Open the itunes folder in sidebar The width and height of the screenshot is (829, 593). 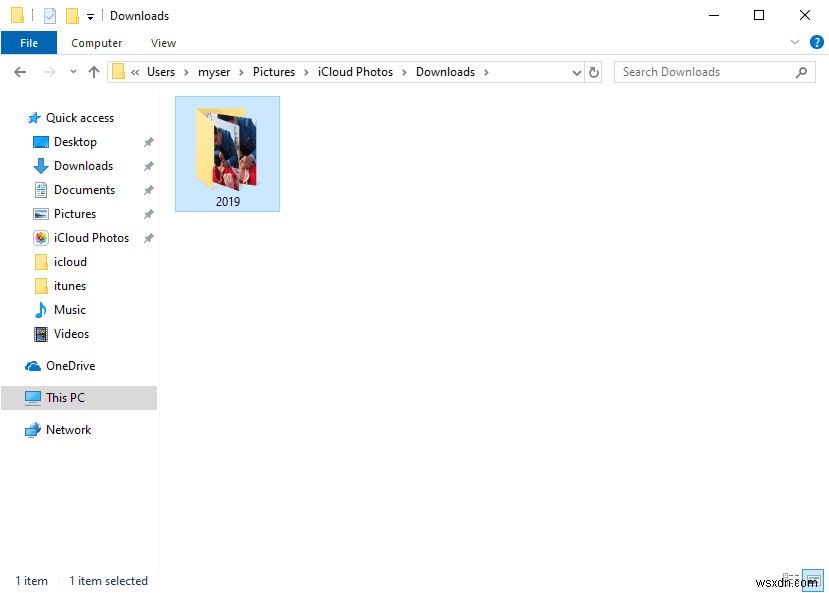(x=69, y=286)
